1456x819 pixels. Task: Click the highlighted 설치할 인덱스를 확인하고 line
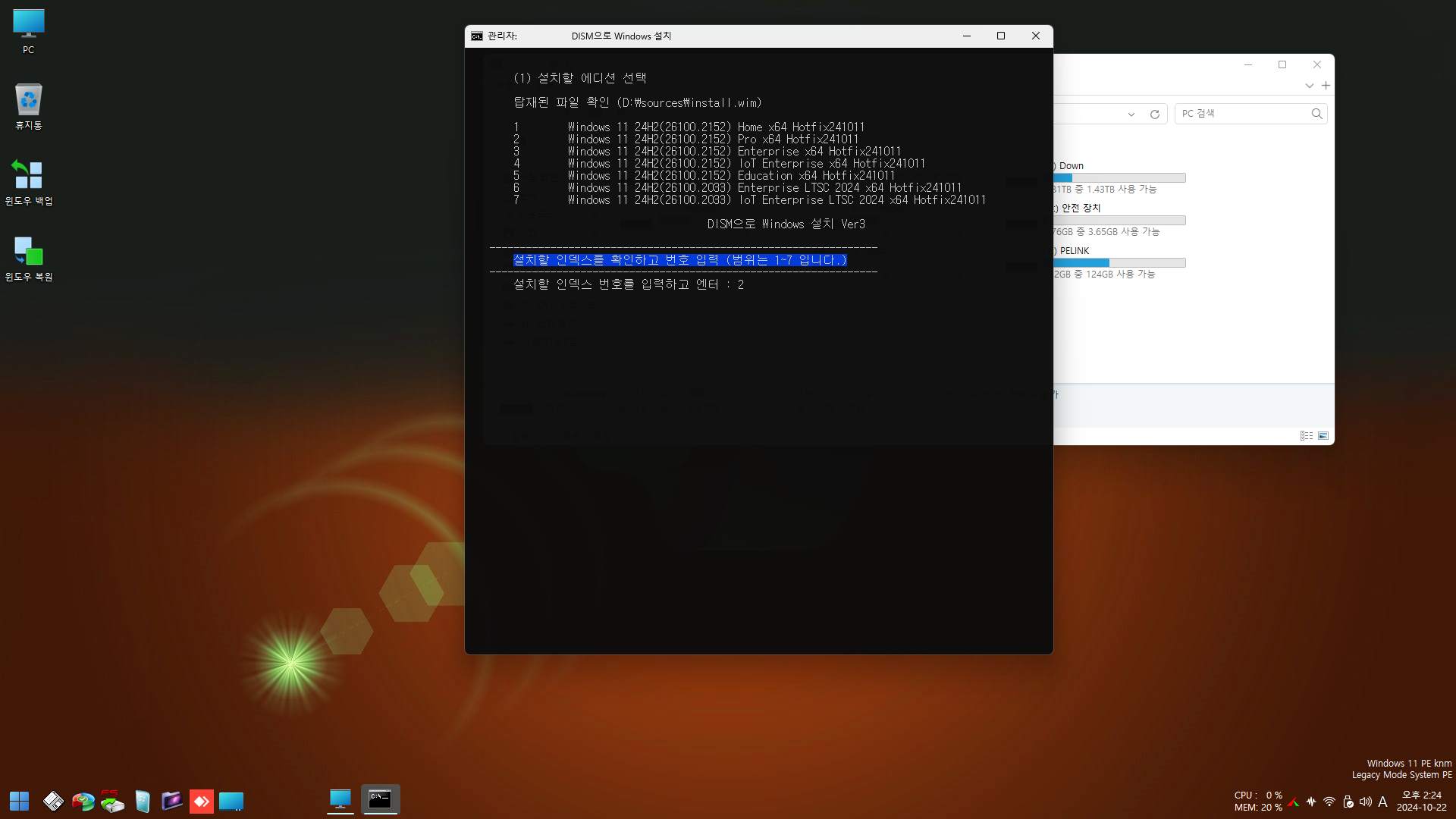(x=680, y=260)
